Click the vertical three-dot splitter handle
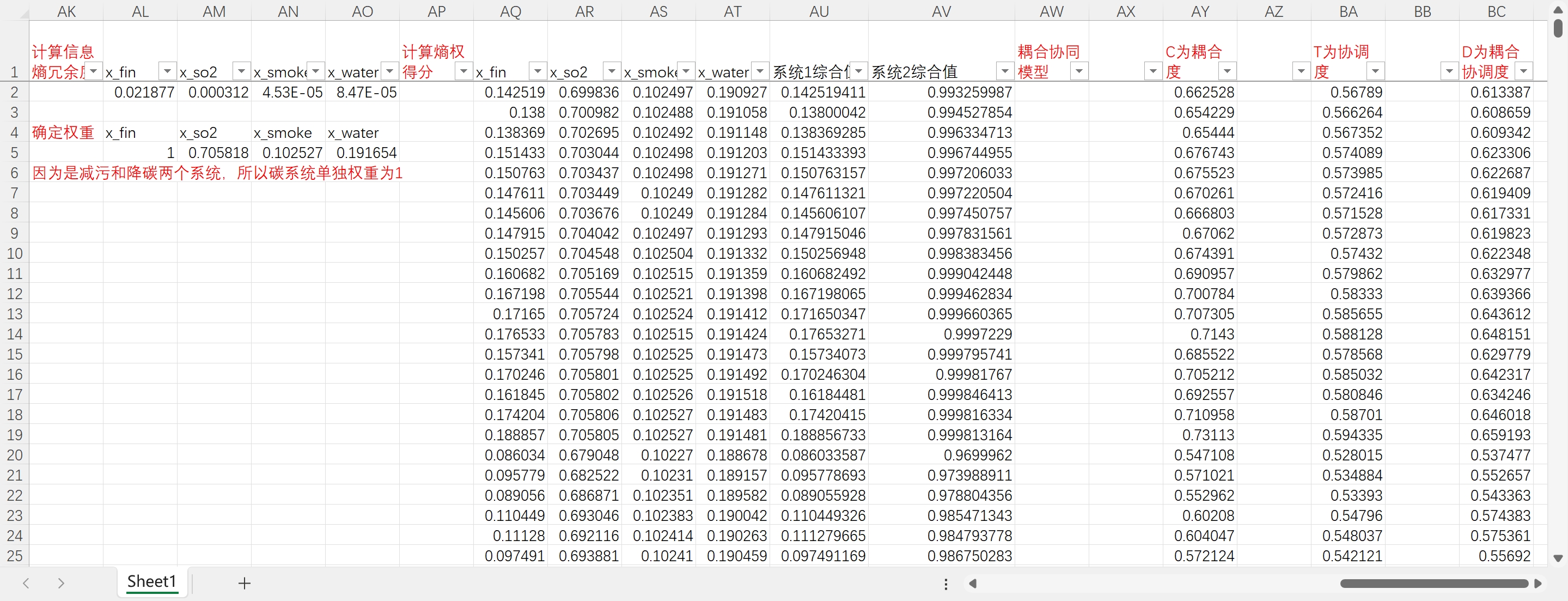Screen dimensions: 1568x601 tap(945, 584)
